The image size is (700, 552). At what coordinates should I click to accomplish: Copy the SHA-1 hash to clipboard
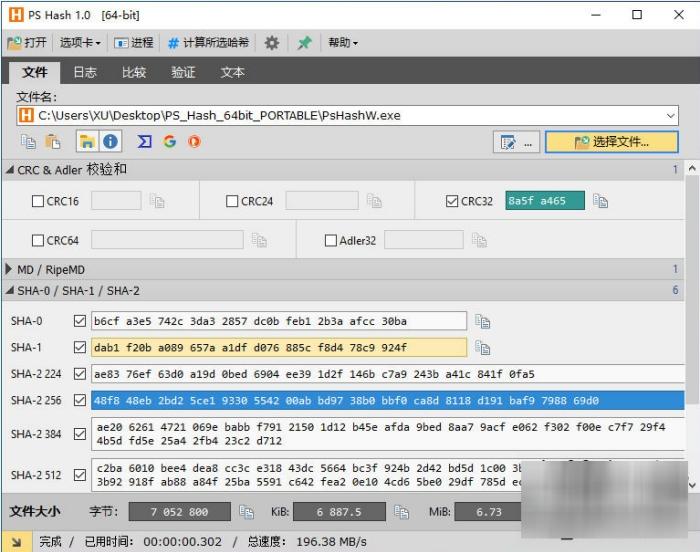pyautogui.click(x=483, y=348)
